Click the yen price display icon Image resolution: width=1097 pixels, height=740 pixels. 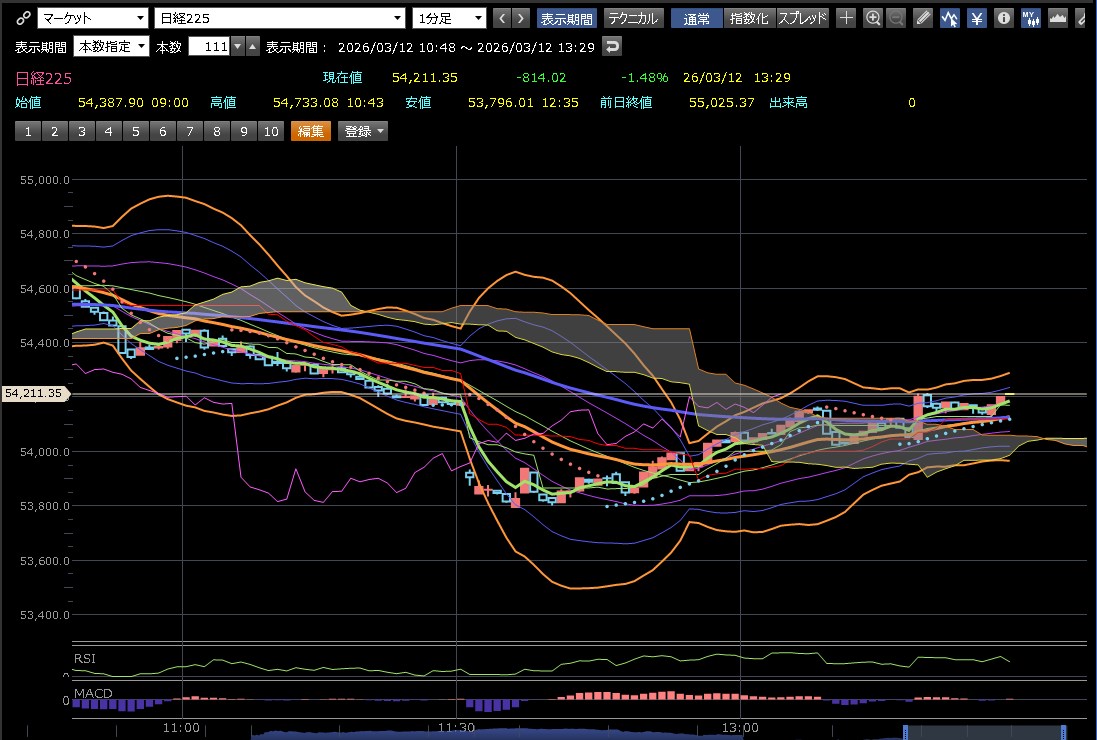(976, 18)
